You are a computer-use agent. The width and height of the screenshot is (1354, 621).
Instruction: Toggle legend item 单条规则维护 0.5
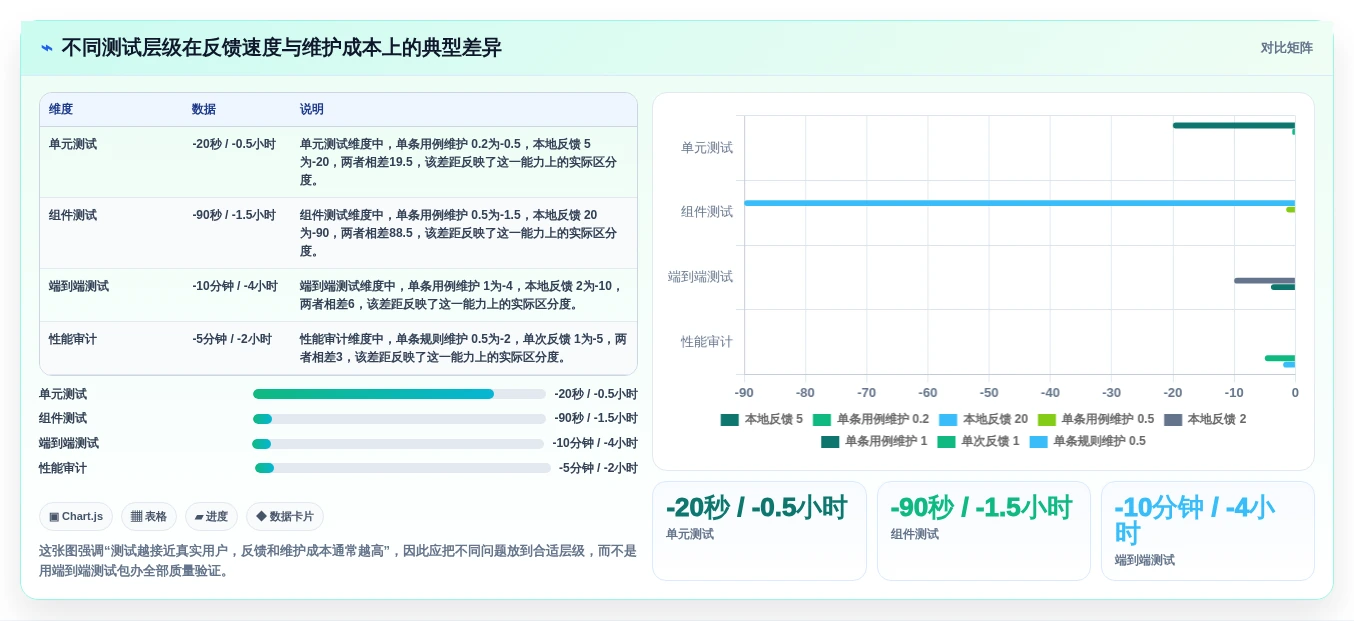point(1087,441)
